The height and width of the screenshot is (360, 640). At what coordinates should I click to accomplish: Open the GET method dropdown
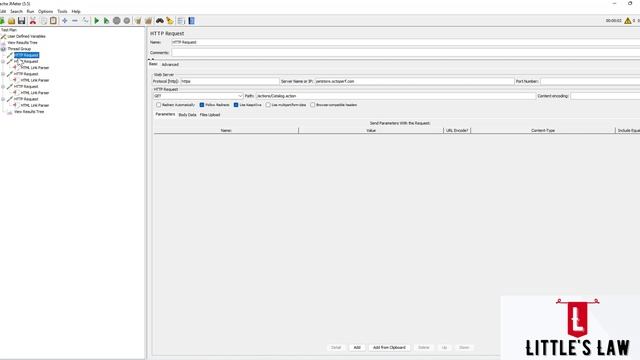(x=198, y=96)
